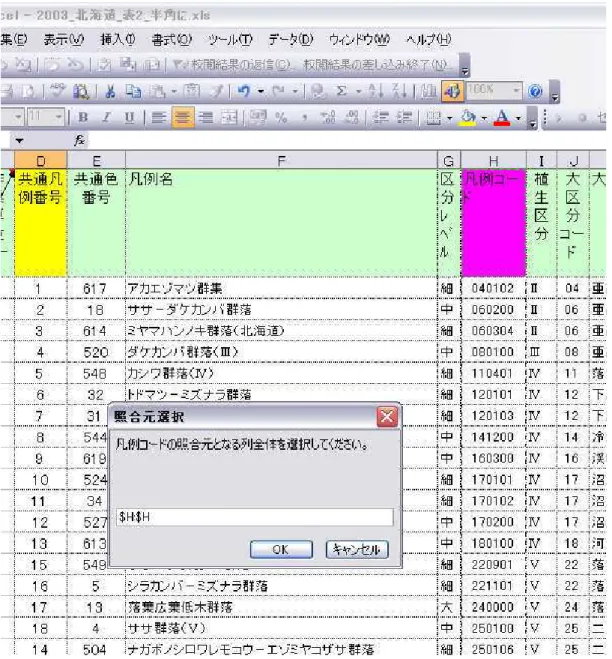Click the Spelling check icon
This screenshot has width=612, height=659.
click(x=58, y=91)
